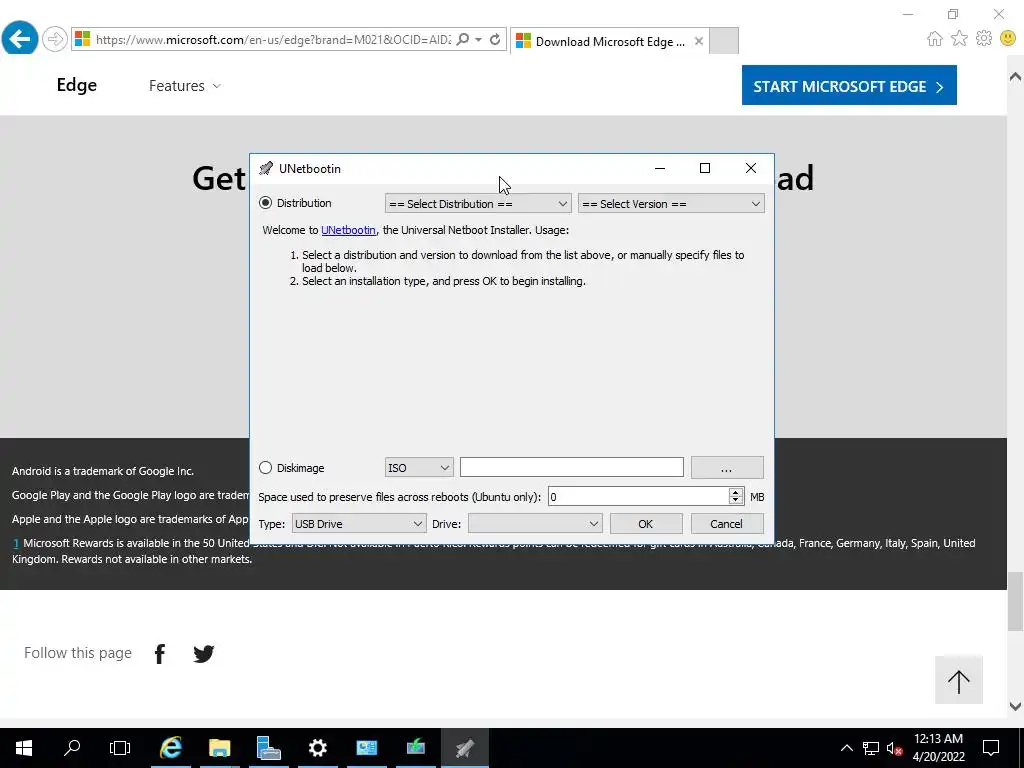Click the Facebook icon under Follow this page
Viewport: 1024px width, 768px height.
pos(160,653)
